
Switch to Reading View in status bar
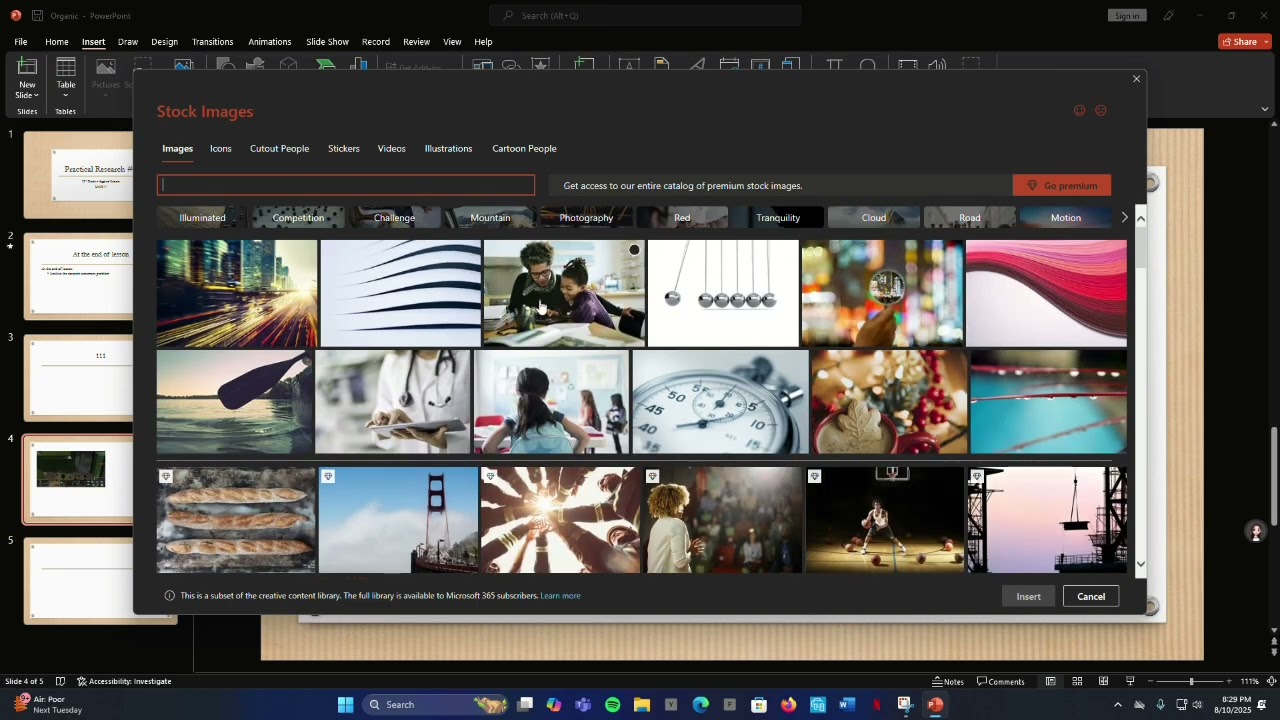pos(1103,682)
